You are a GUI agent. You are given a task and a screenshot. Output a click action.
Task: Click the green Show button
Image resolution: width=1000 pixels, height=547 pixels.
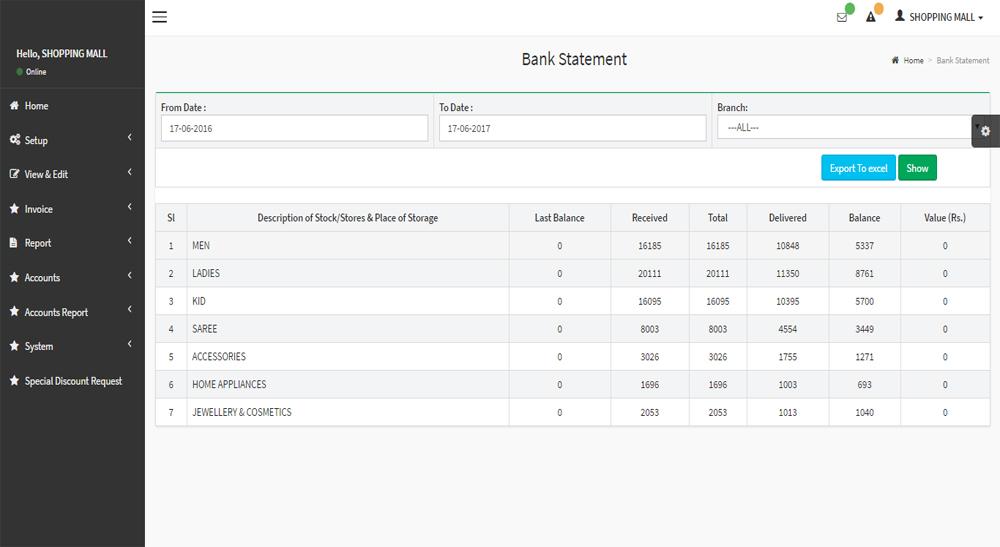917,168
